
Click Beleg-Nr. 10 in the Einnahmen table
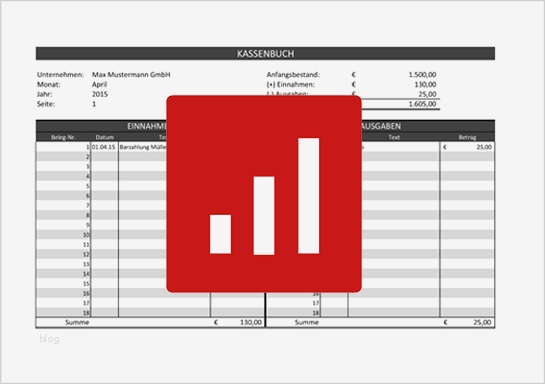[86, 235]
